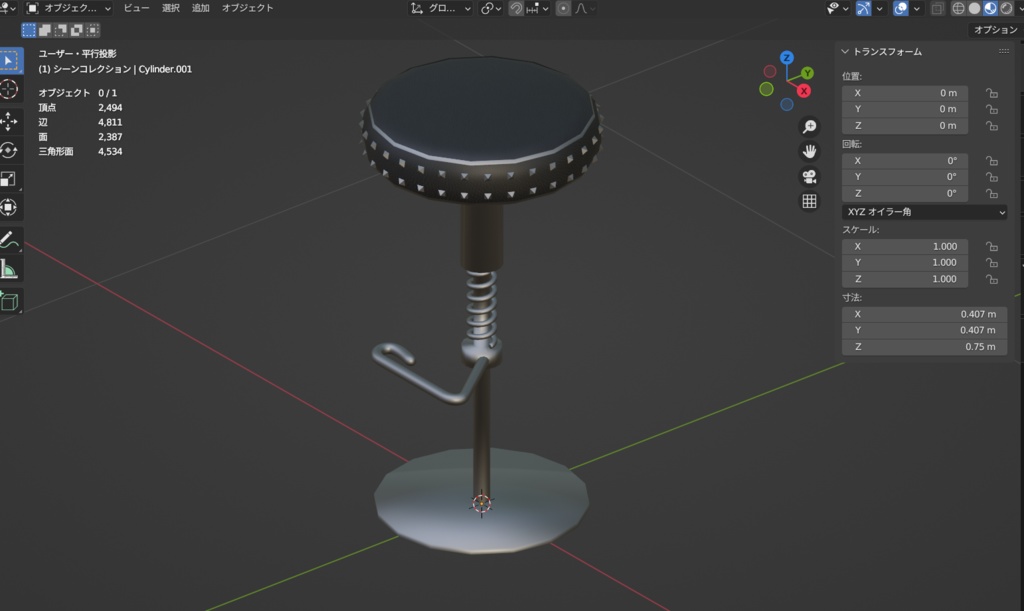
Task: Select the Move tool
Action: (x=10, y=121)
